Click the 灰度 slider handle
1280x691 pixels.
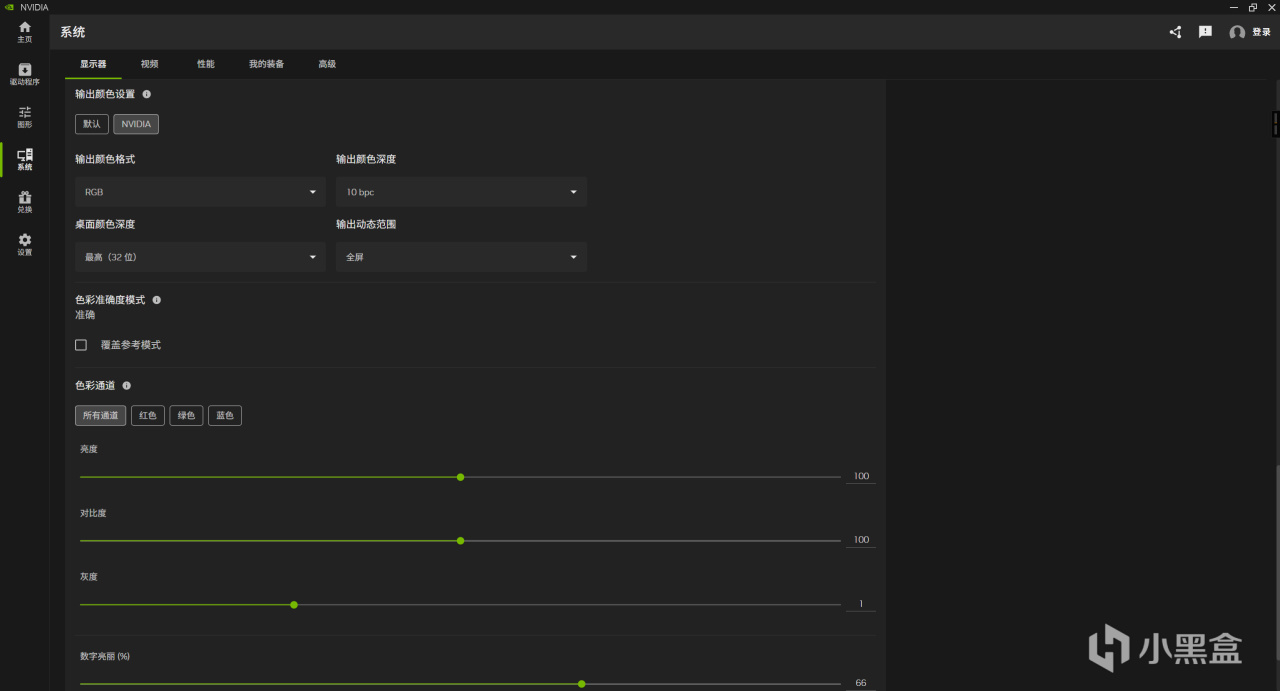click(x=294, y=605)
